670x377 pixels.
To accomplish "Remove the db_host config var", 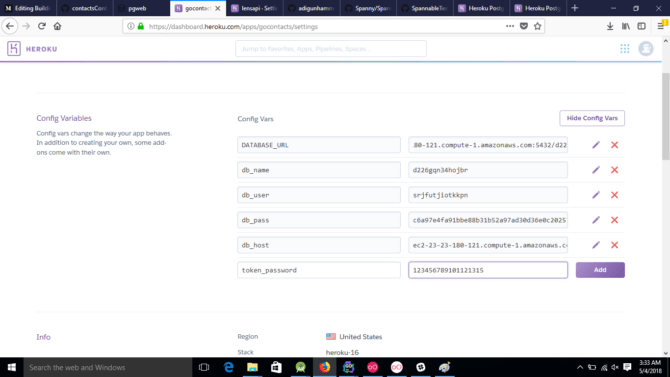I will click(614, 245).
